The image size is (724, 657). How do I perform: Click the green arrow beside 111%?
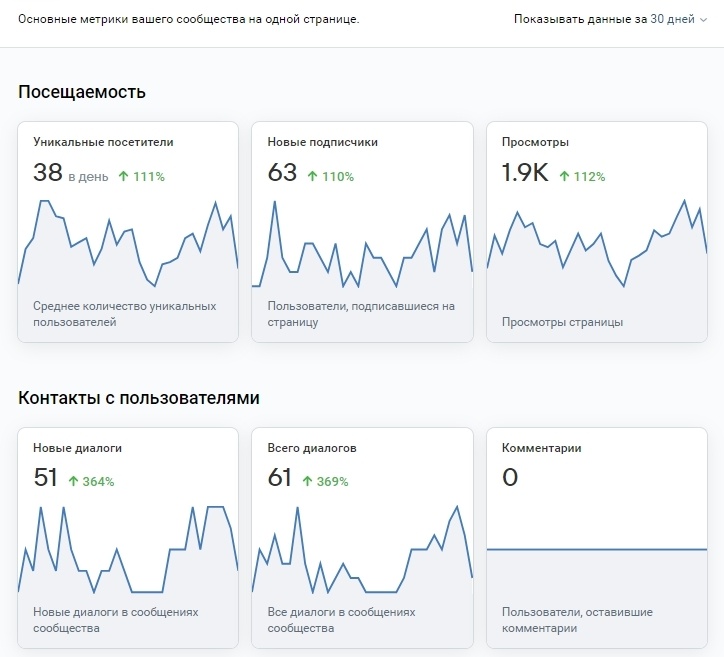coord(123,176)
